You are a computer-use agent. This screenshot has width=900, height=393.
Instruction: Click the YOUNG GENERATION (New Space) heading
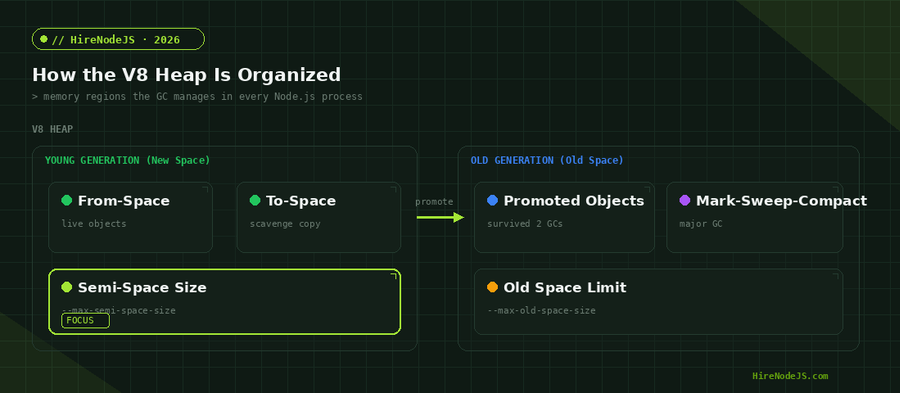click(x=127, y=160)
